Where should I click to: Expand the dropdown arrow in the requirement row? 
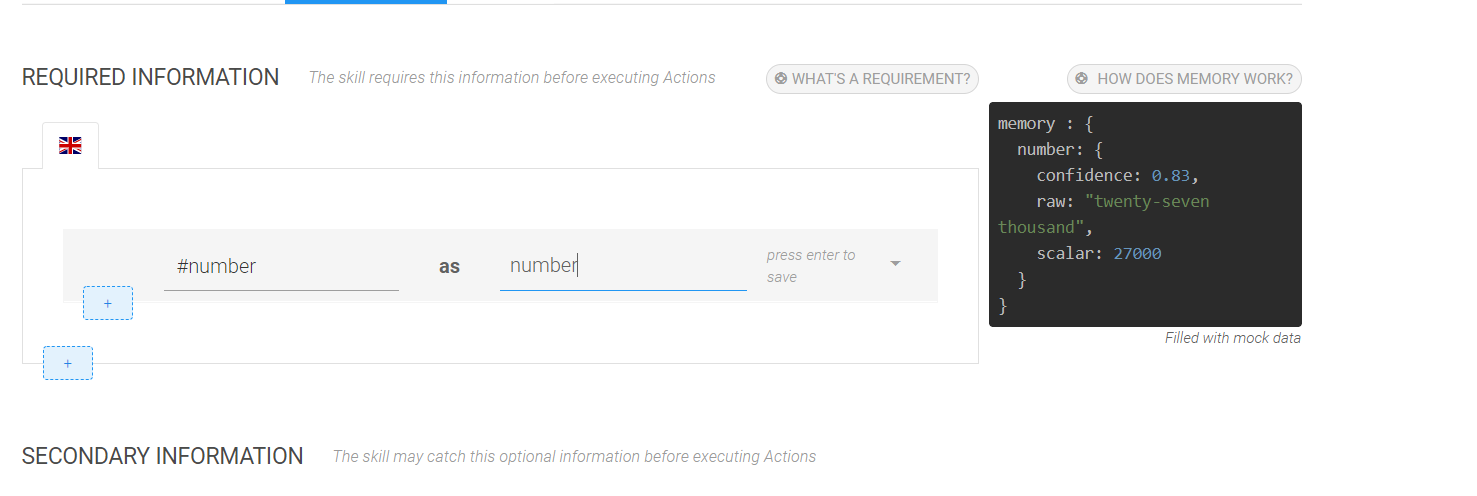pos(895,264)
